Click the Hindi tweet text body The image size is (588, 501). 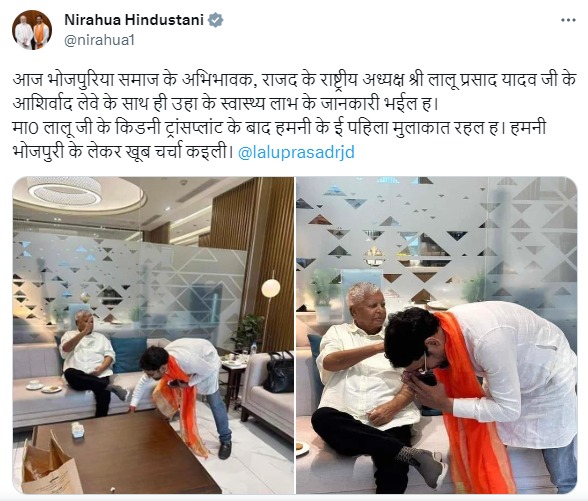(294, 116)
